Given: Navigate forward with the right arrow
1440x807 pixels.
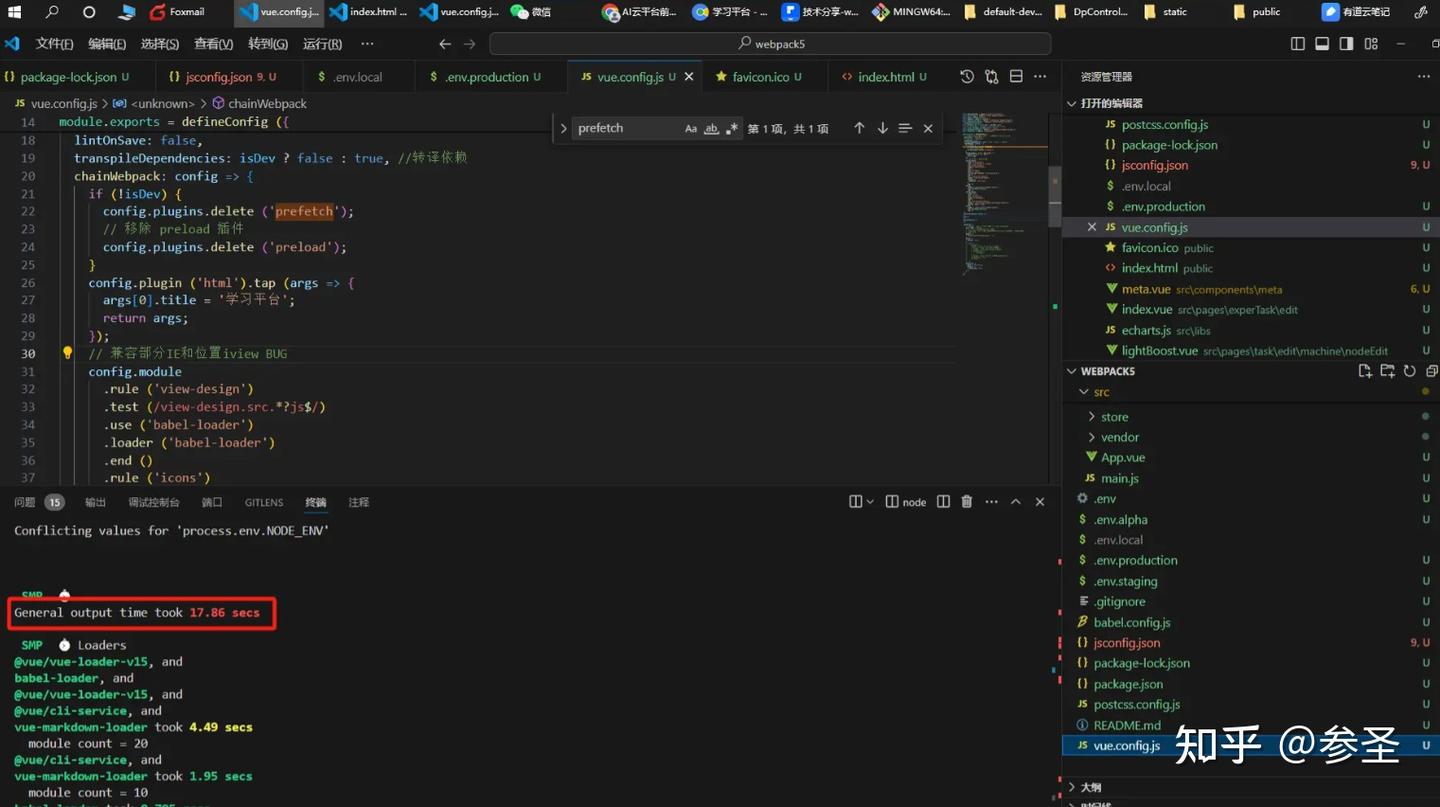Looking at the screenshot, I should 470,44.
